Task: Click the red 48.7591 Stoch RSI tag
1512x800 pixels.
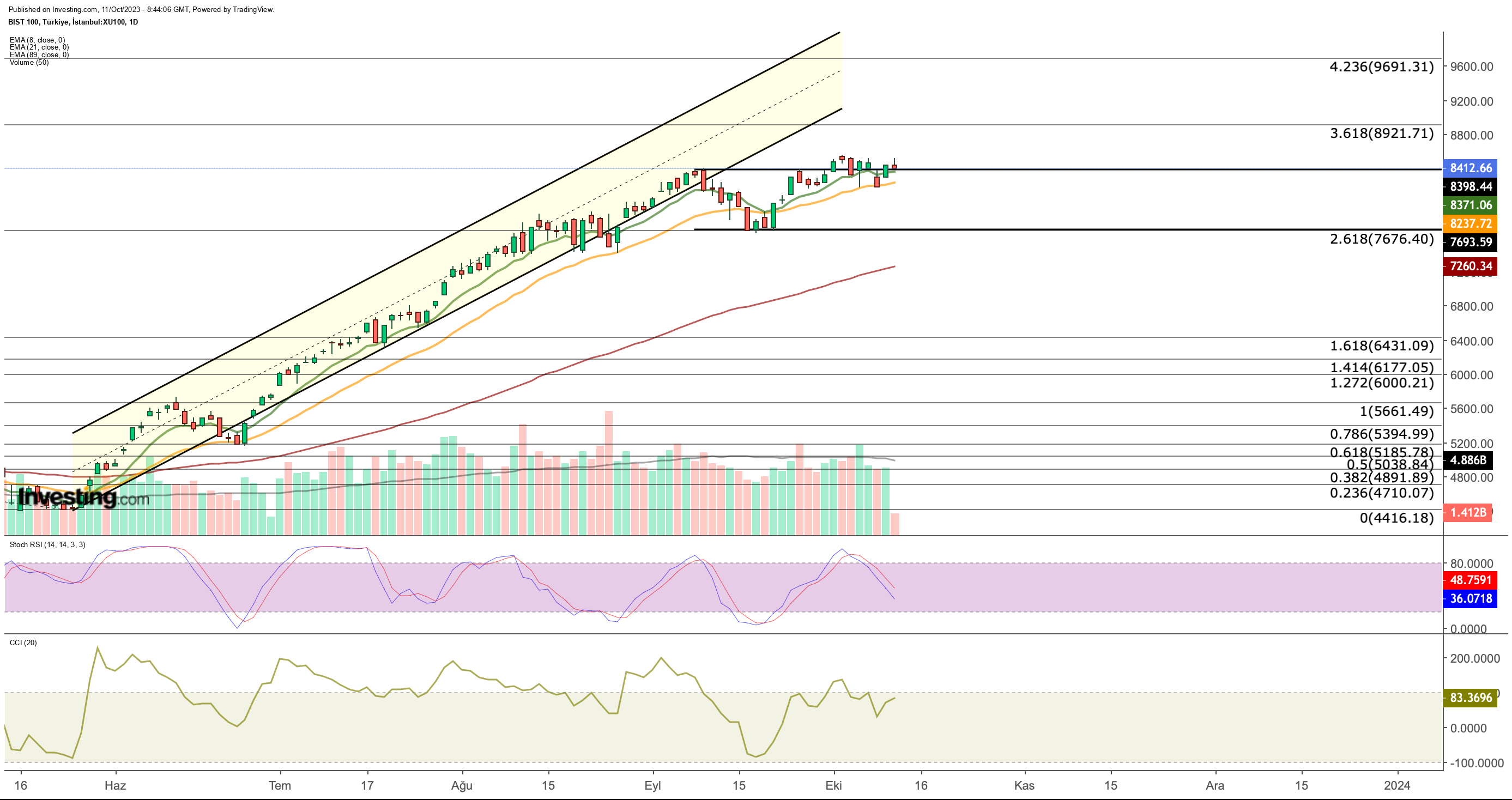Action: (x=1471, y=580)
